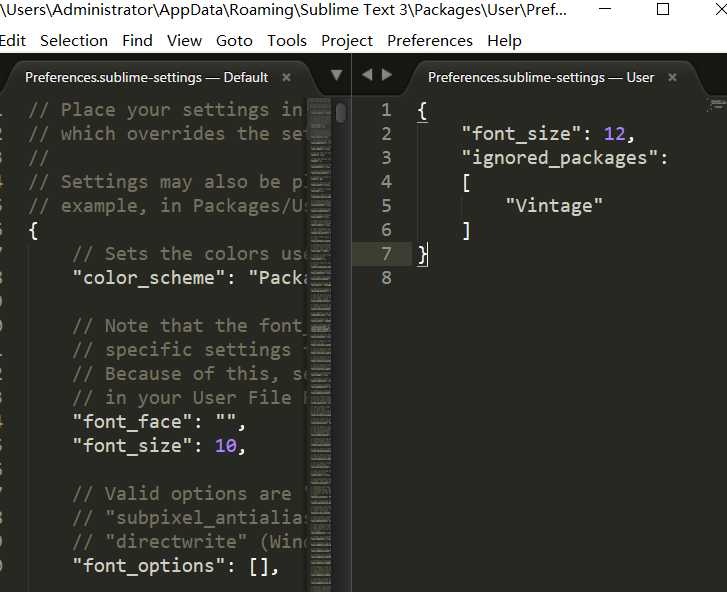Click the closing brace on line 7
Screen dimensions: 727x592
(x=422, y=255)
